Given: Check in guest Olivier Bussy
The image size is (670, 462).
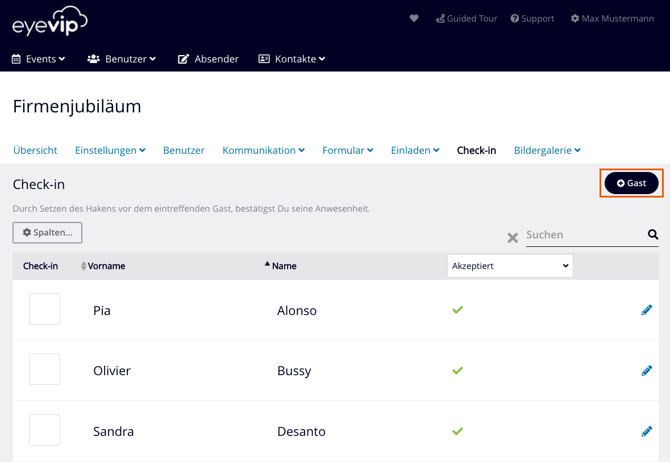Looking at the screenshot, I should [45, 370].
